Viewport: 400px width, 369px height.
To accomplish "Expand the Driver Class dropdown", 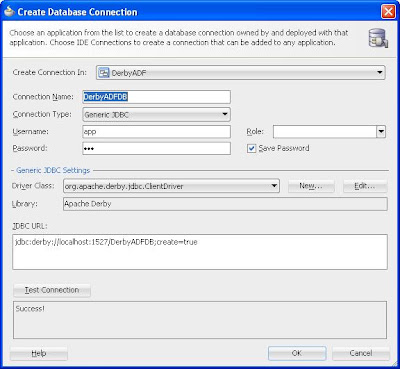I will pos(274,186).
